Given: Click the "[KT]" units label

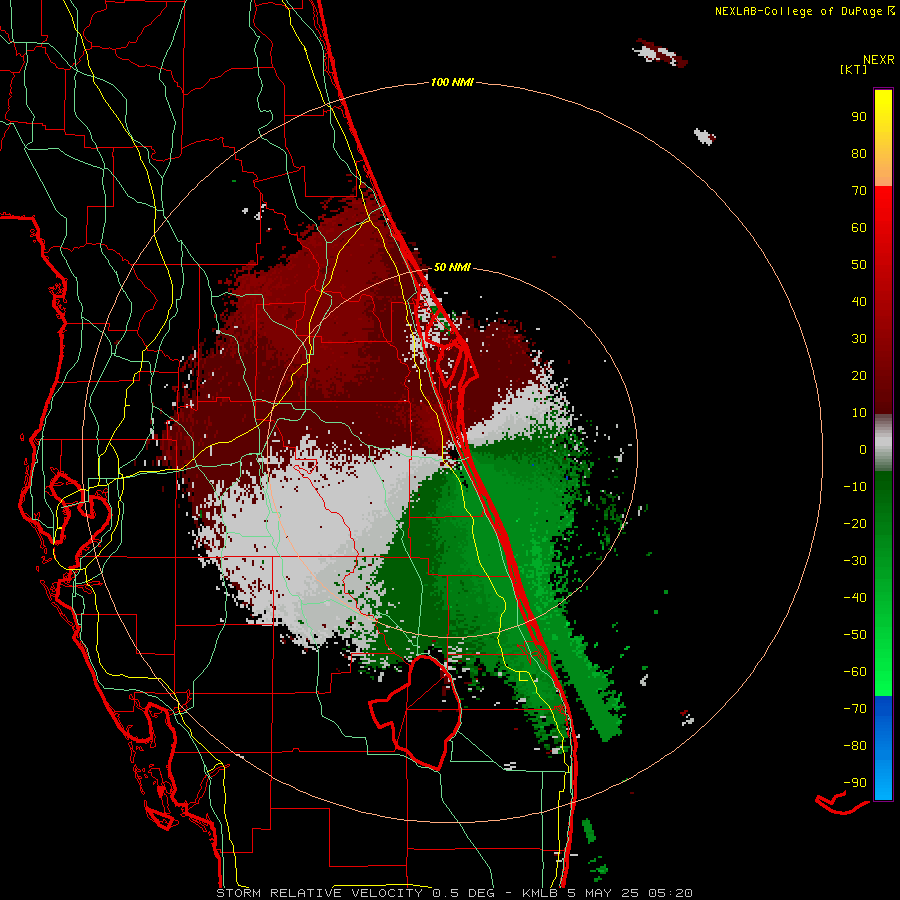Looking at the screenshot, I should pos(853,69).
